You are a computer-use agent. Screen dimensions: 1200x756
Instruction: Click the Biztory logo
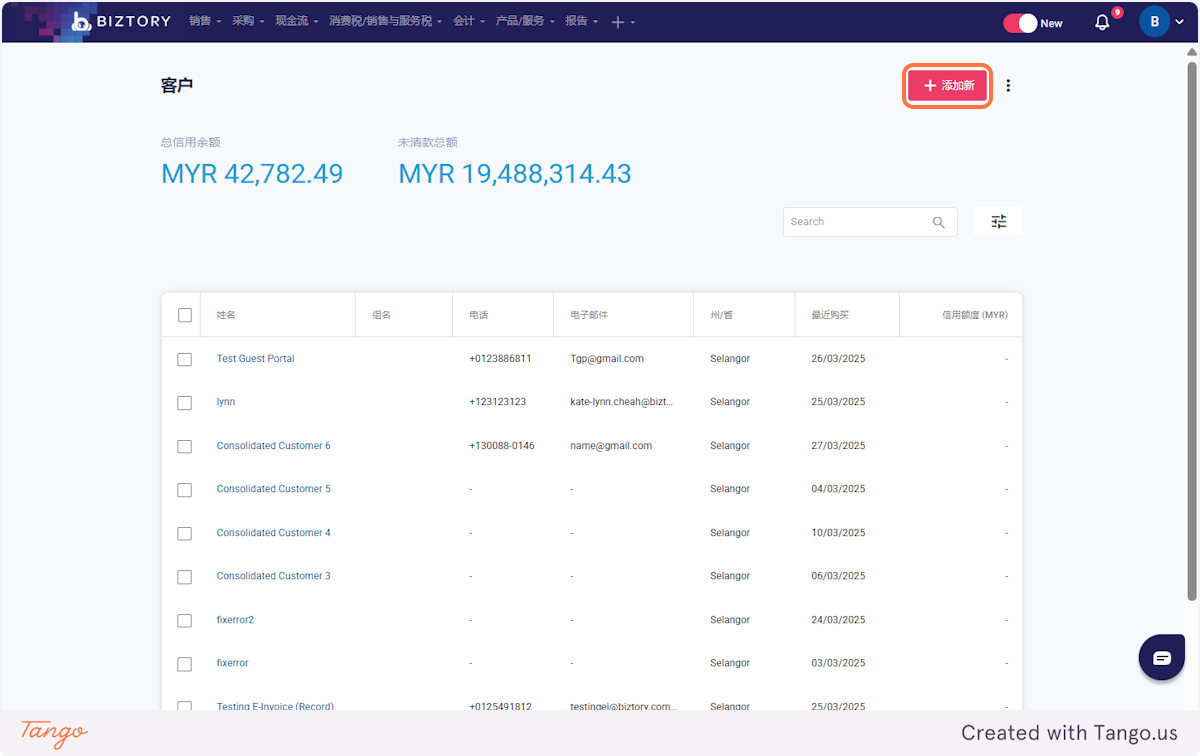coord(121,21)
